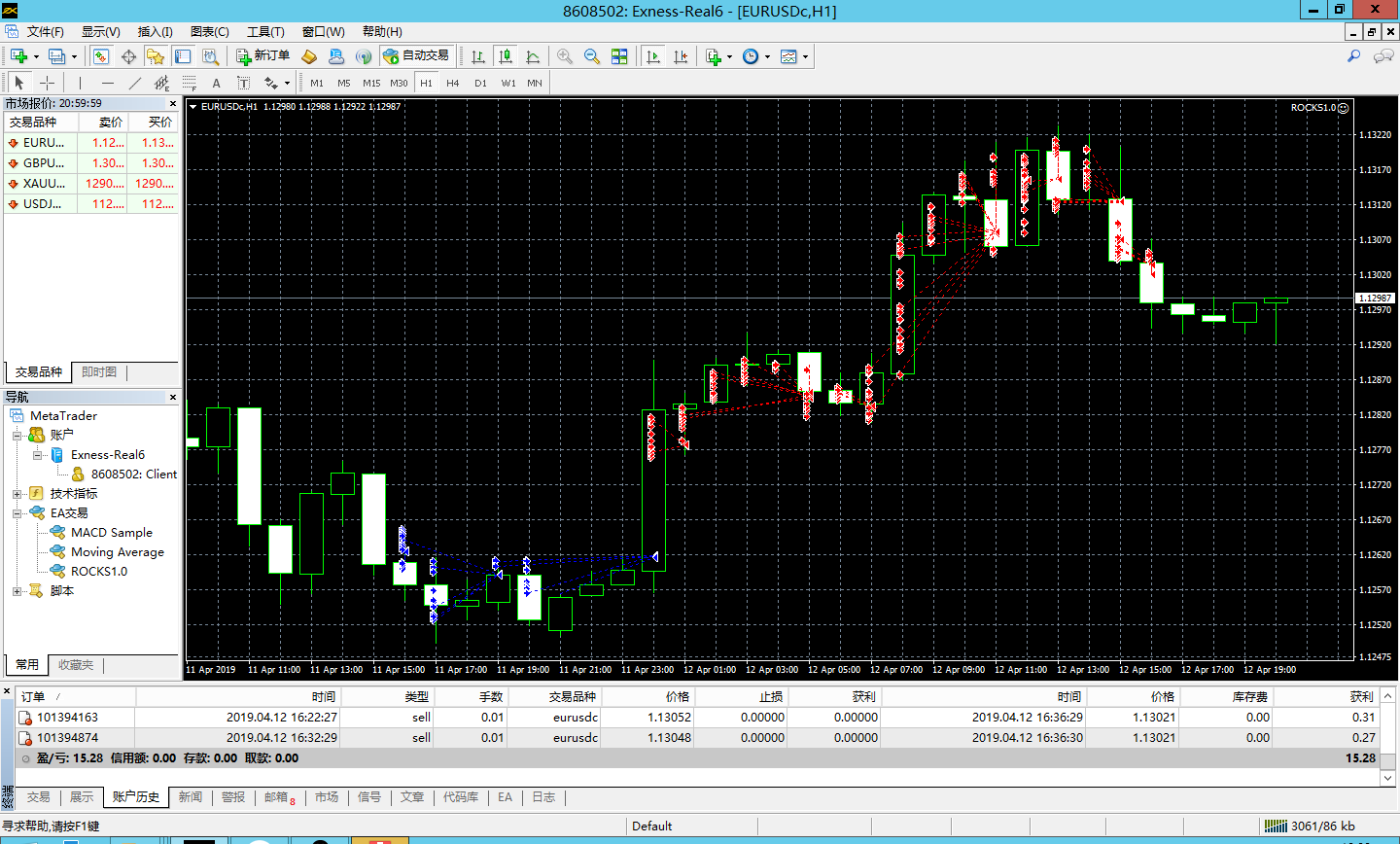Toggle the Navigator window icon
Viewport: 1400px width, 844px height.
click(x=156, y=56)
